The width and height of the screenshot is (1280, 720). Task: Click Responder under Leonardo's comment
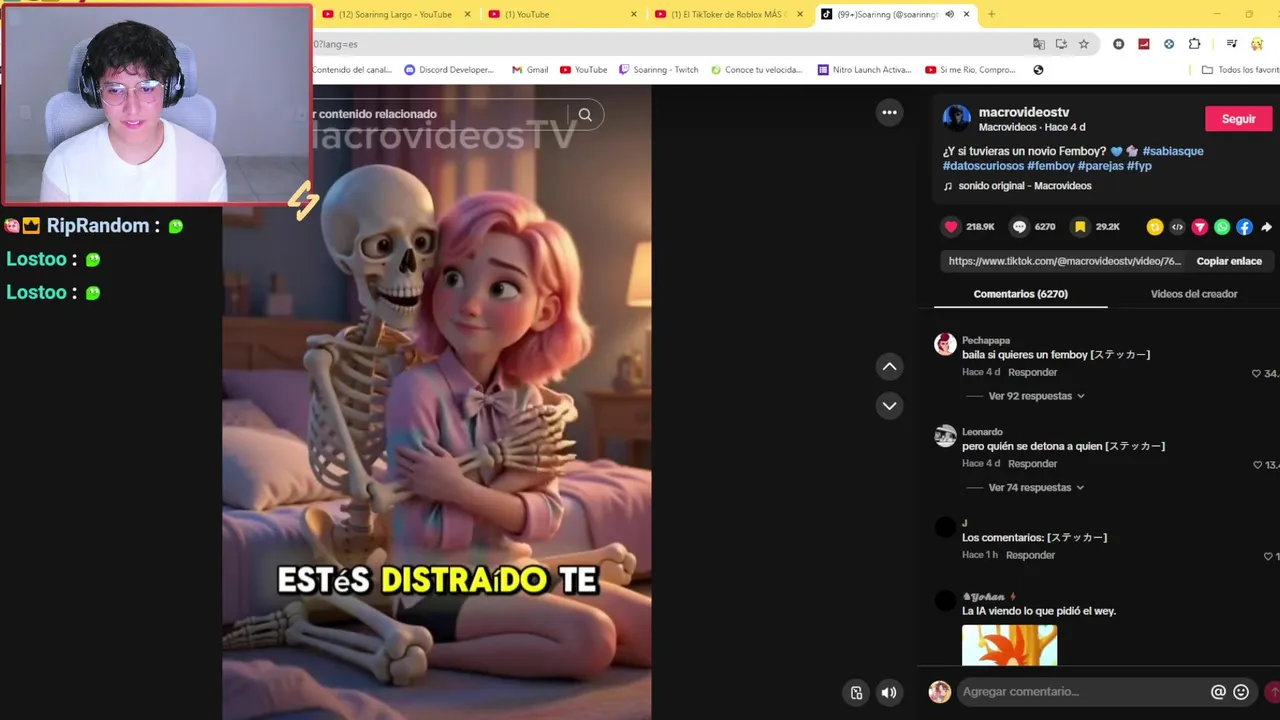tap(1032, 464)
